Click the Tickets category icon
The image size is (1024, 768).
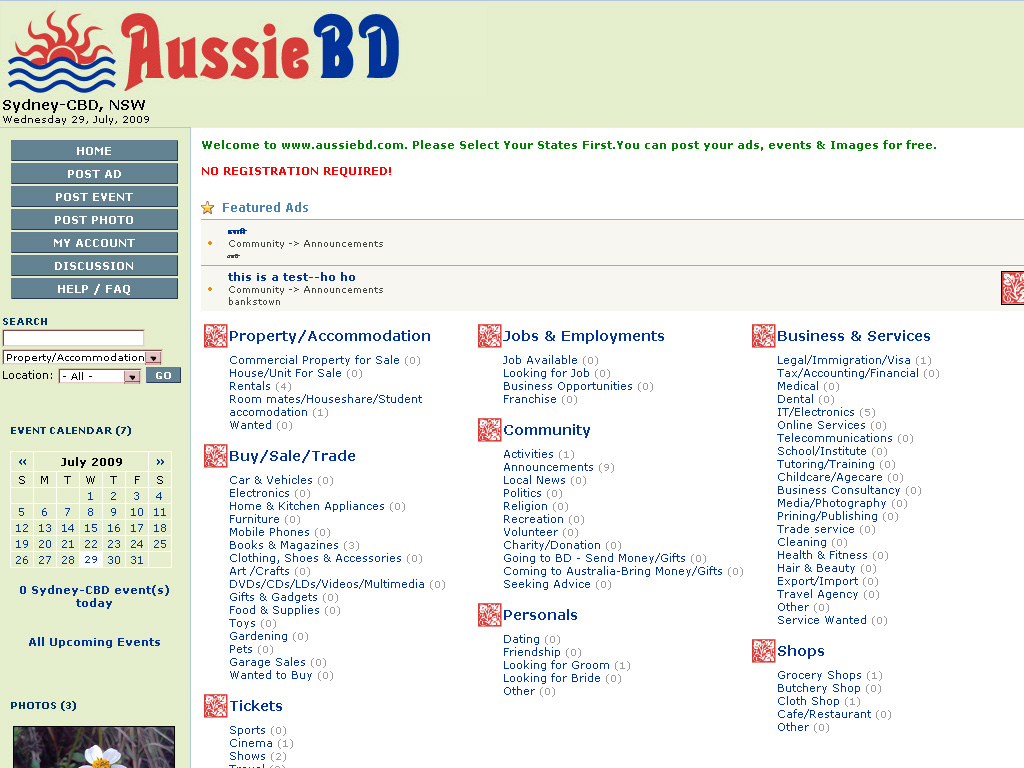tap(215, 706)
